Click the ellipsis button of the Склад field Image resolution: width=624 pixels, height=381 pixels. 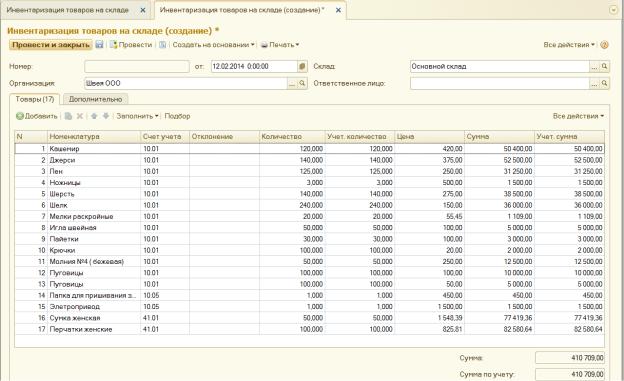coord(594,66)
